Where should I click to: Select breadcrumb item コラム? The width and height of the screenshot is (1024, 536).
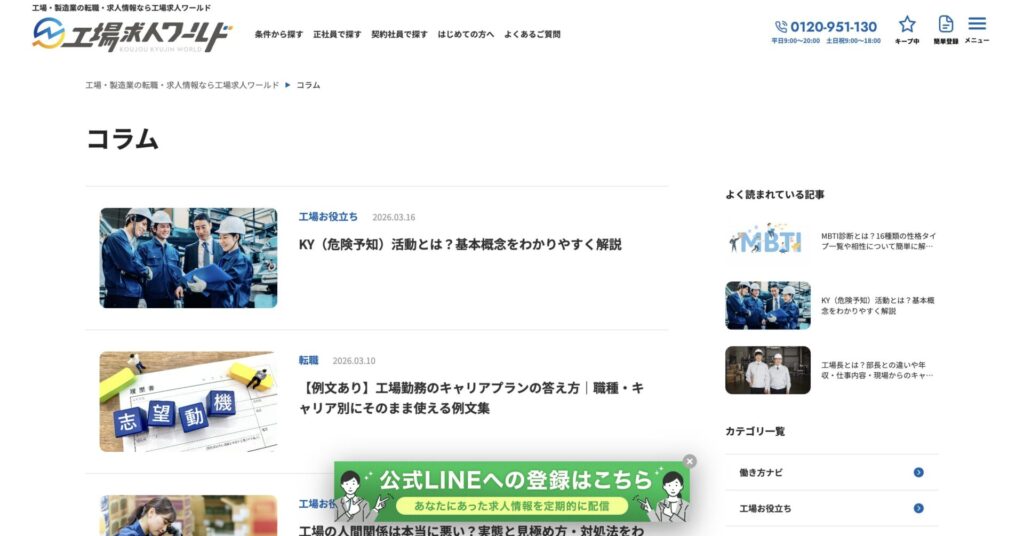(x=308, y=85)
